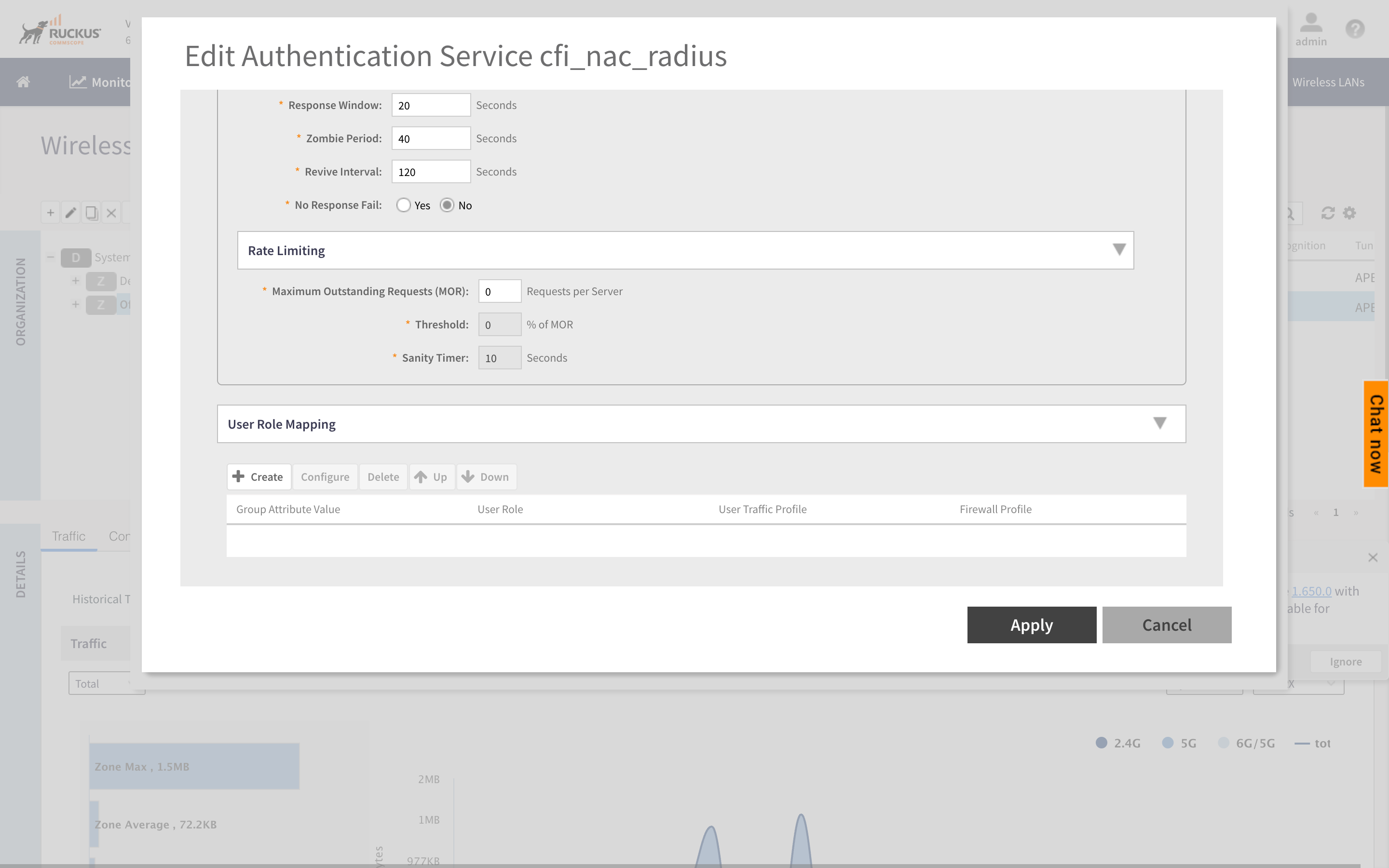The height and width of the screenshot is (868, 1389).
Task: Click the Down arrow button
Action: (486, 476)
